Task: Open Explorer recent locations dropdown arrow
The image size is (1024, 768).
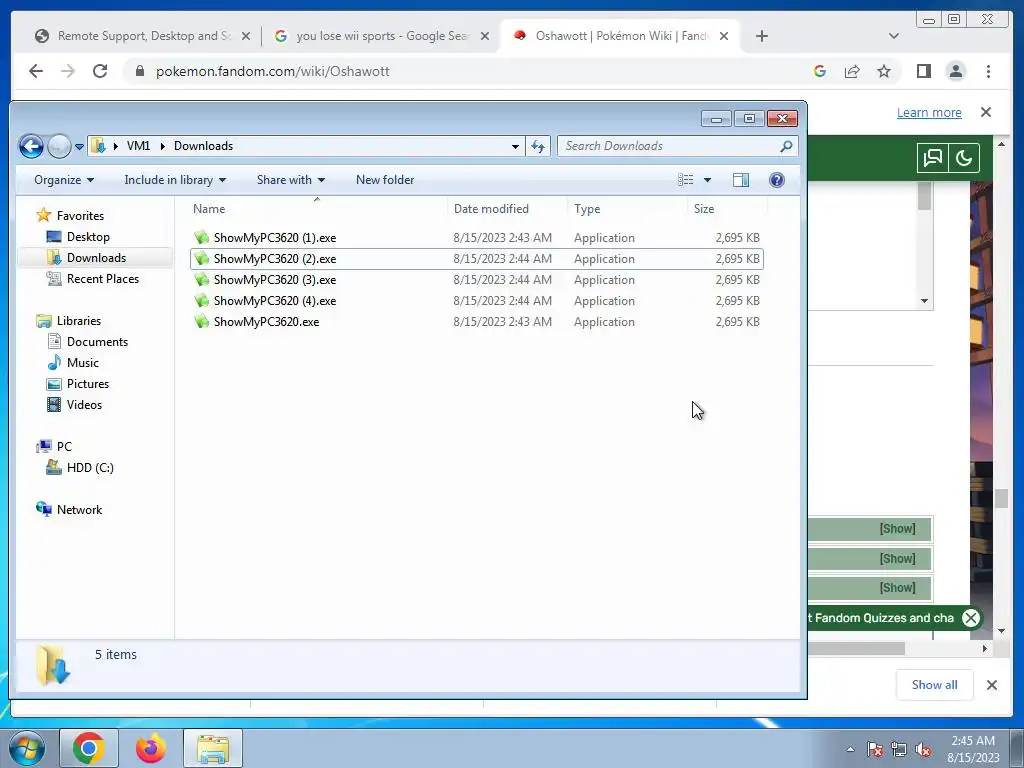Action: point(79,147)
